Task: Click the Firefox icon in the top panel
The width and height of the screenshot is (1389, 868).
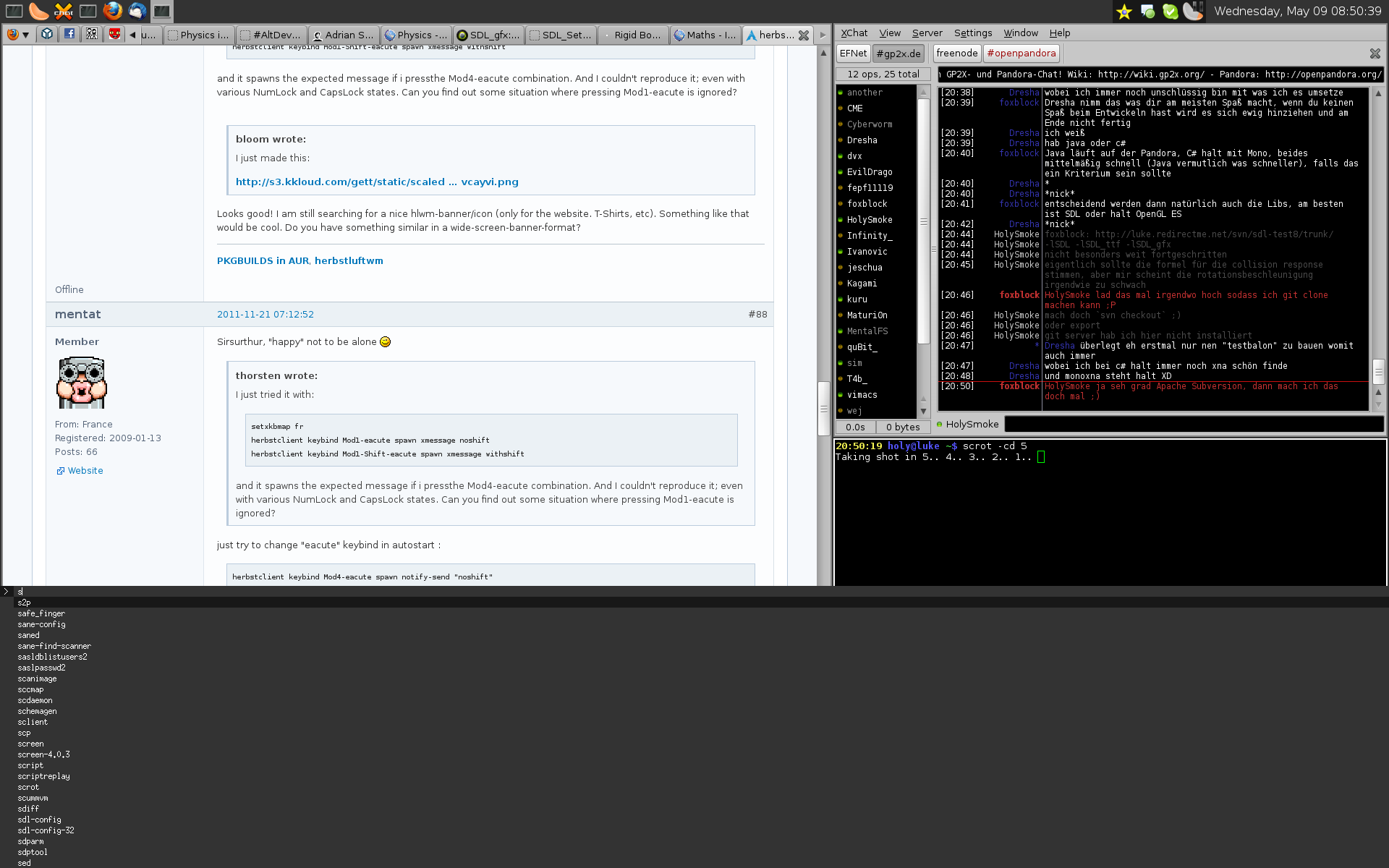Action: (x=112, y=11)
